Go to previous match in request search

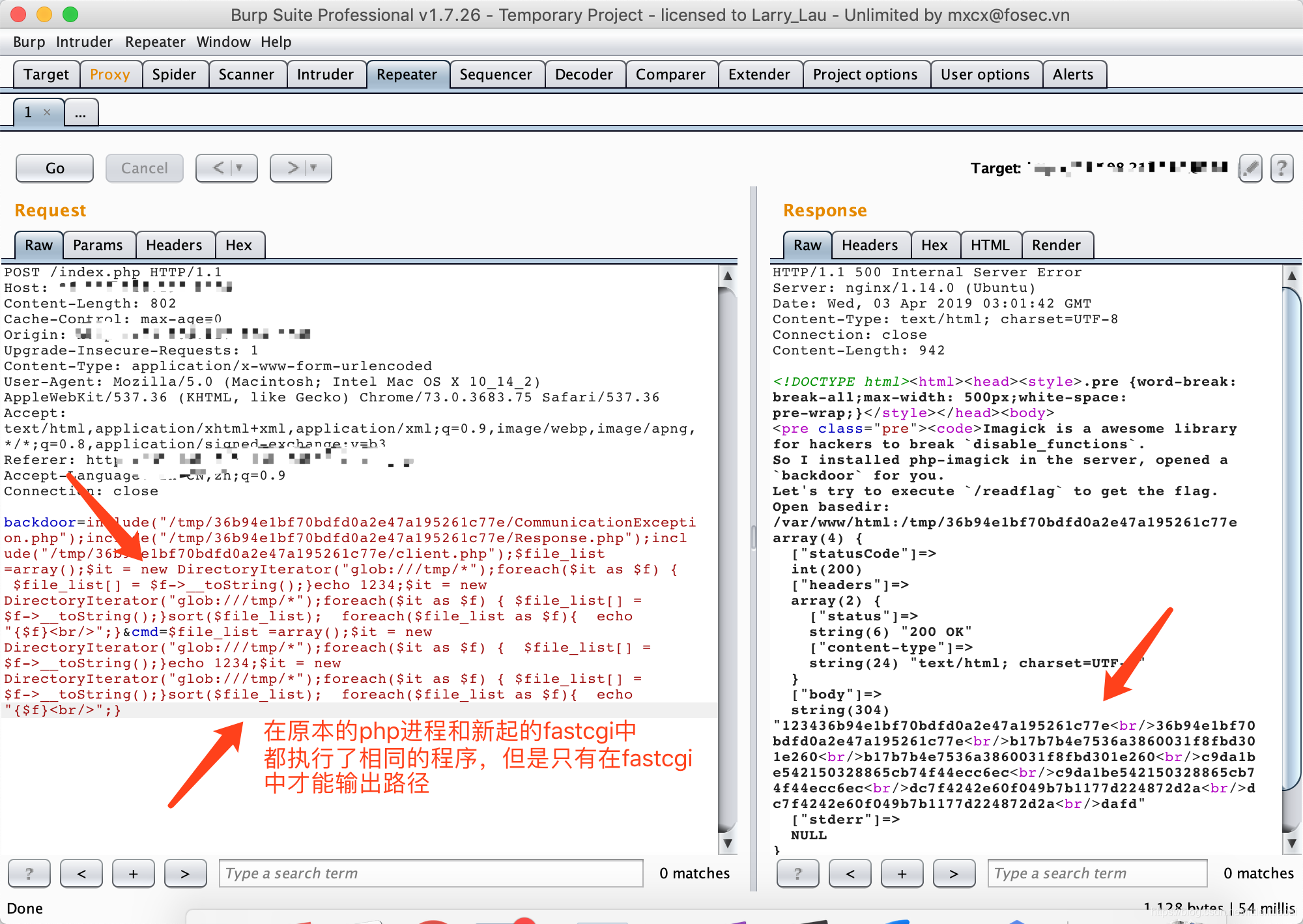81,873
